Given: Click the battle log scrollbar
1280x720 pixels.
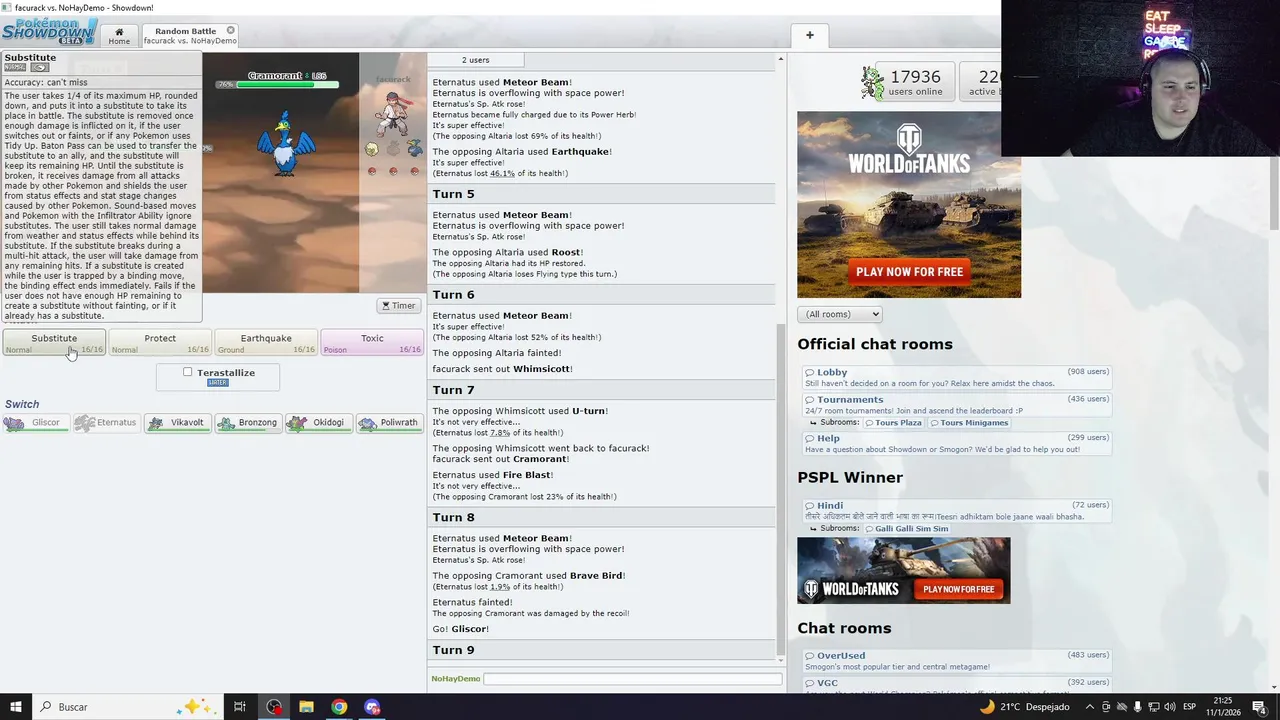Looking at the screenshot, I should [780, 490].
